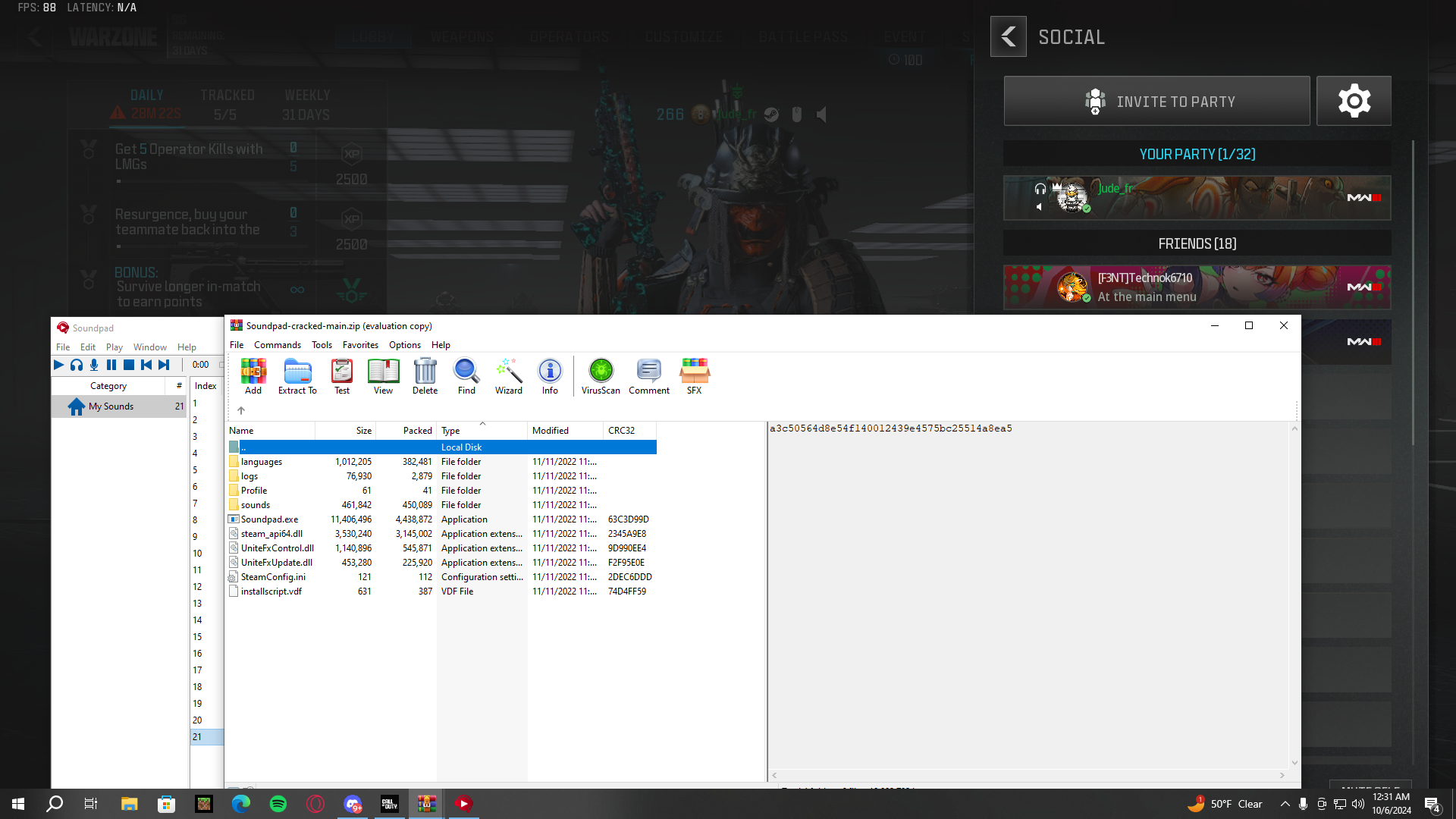Sort file list by Type column
The height and width of the screenshot is (819, 1456).
tap(450, 430)
